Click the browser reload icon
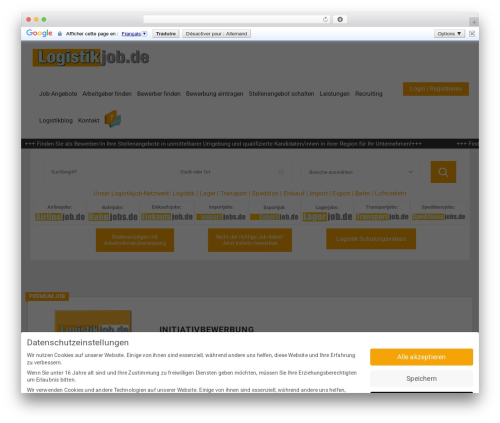The width and height of the screenshot is (500, 423). (x=325, y=19)
